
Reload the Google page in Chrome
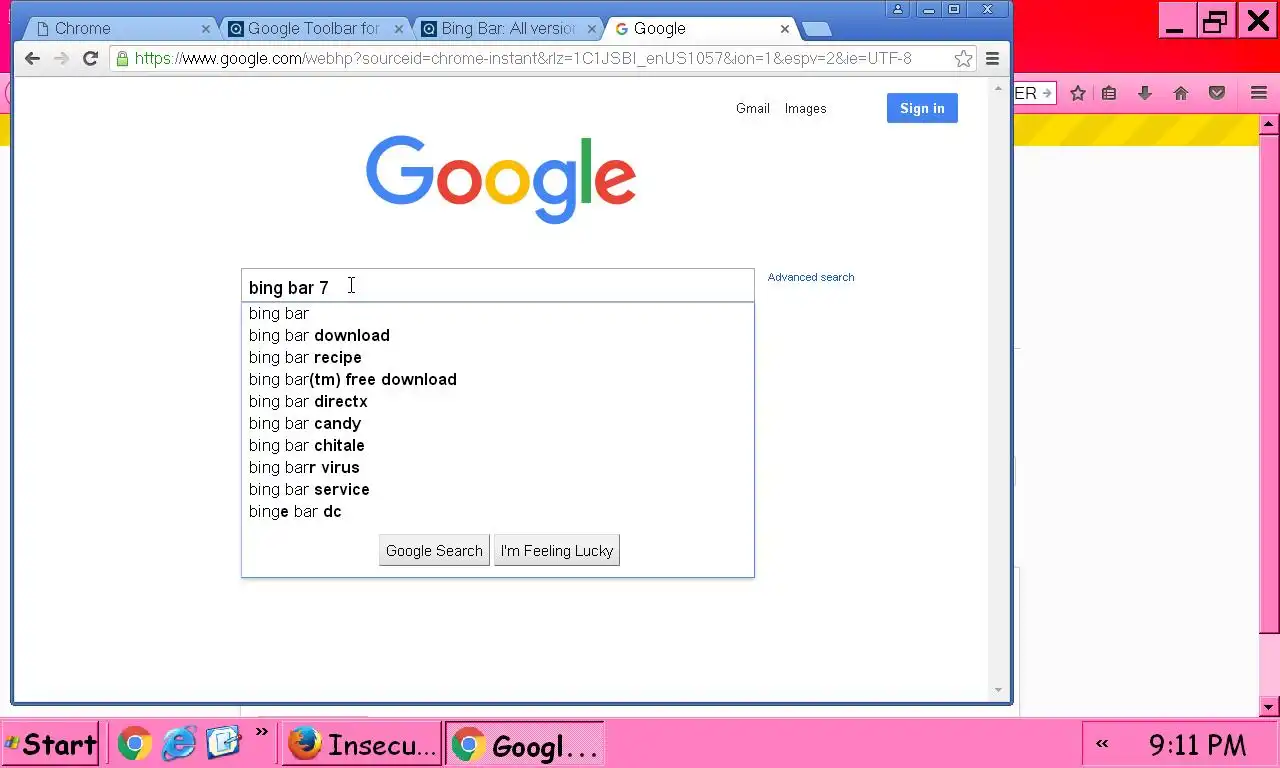click(90, 59)
